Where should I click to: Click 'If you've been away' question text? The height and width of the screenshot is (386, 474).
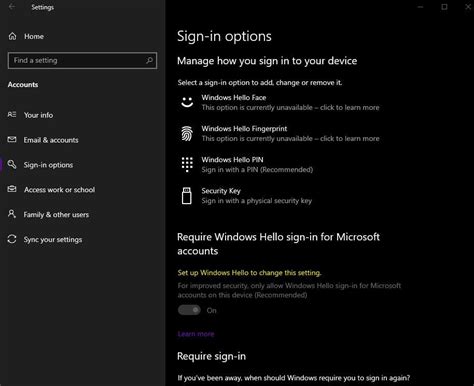click(294, 378)
